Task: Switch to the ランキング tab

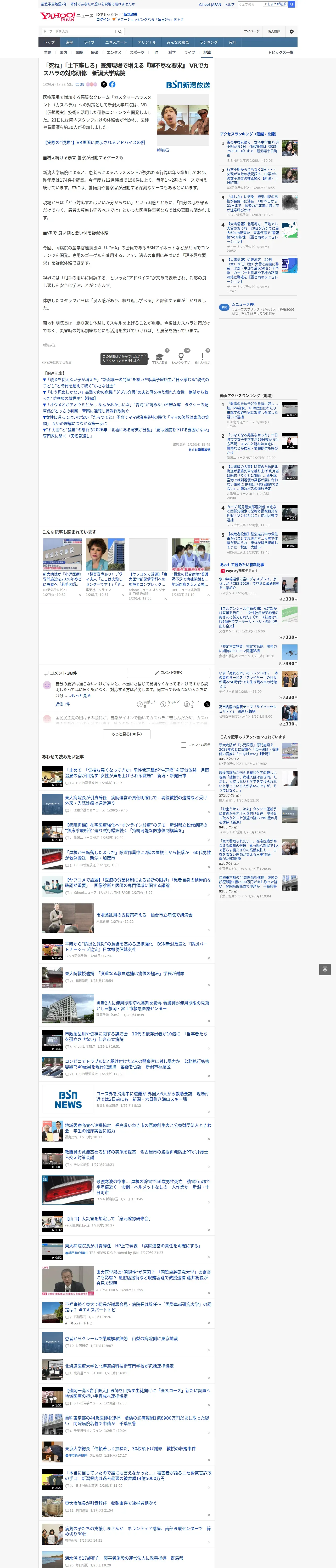Action: click(209, 42)
